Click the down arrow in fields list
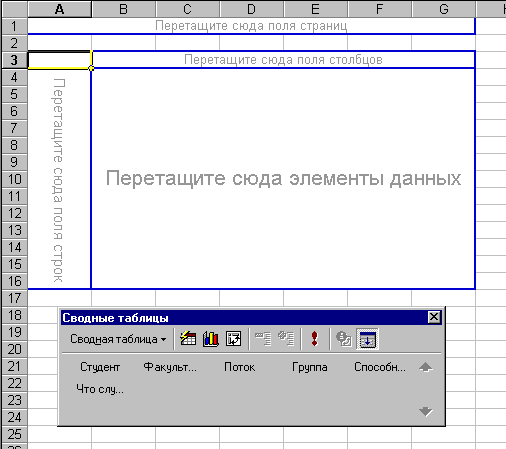 tap(426, 411)
